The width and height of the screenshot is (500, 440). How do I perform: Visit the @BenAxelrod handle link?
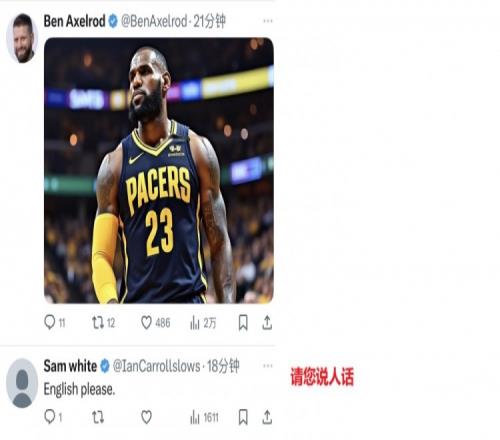click(154, 21)
